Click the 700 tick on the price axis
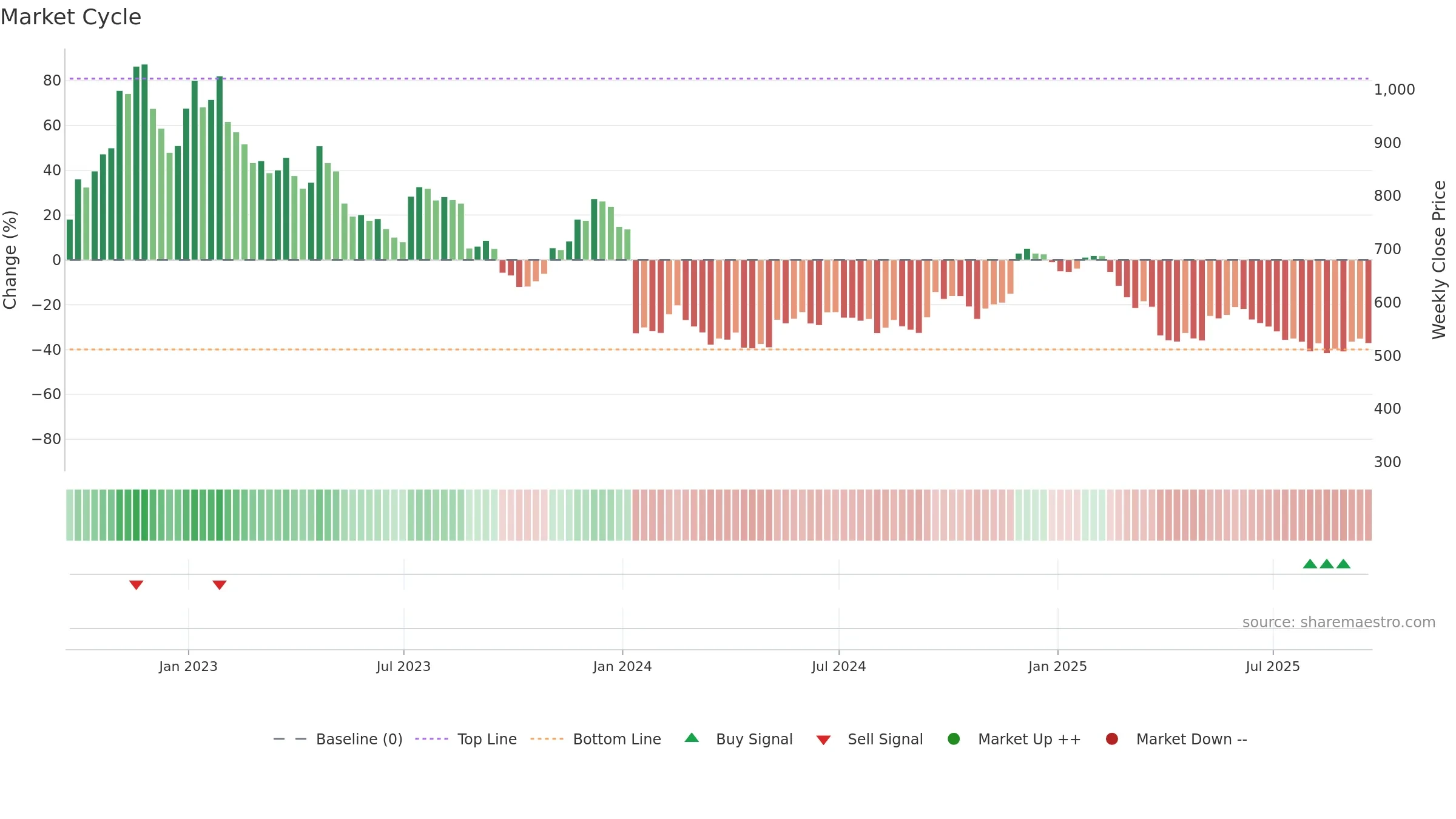1456x819 pixels. (1388, 249)
